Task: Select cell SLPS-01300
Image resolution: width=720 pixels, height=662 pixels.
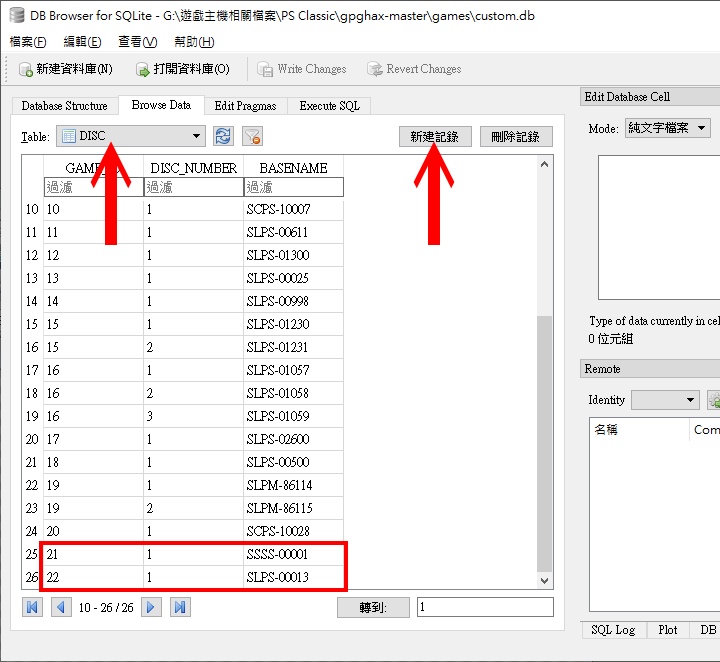Action: pos(293,255)
